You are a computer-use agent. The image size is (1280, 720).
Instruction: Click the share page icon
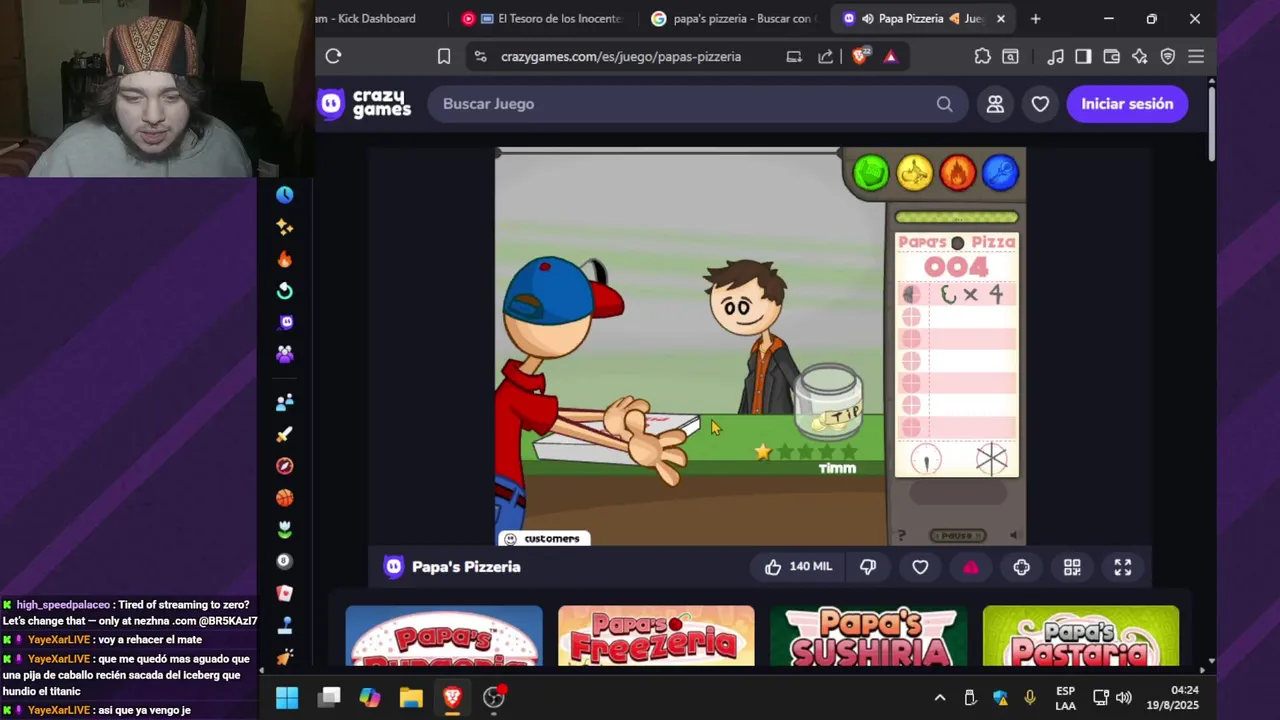(x=826, y=57)
